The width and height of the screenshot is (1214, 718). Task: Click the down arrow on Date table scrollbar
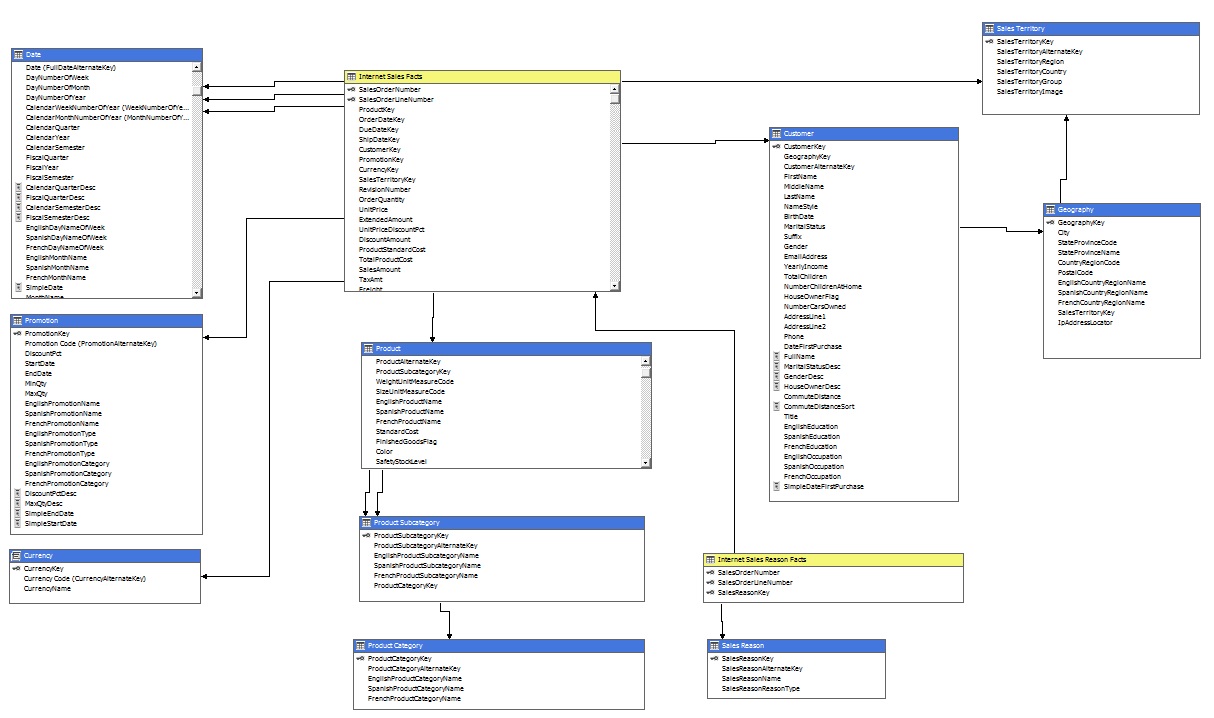(196, 291)
